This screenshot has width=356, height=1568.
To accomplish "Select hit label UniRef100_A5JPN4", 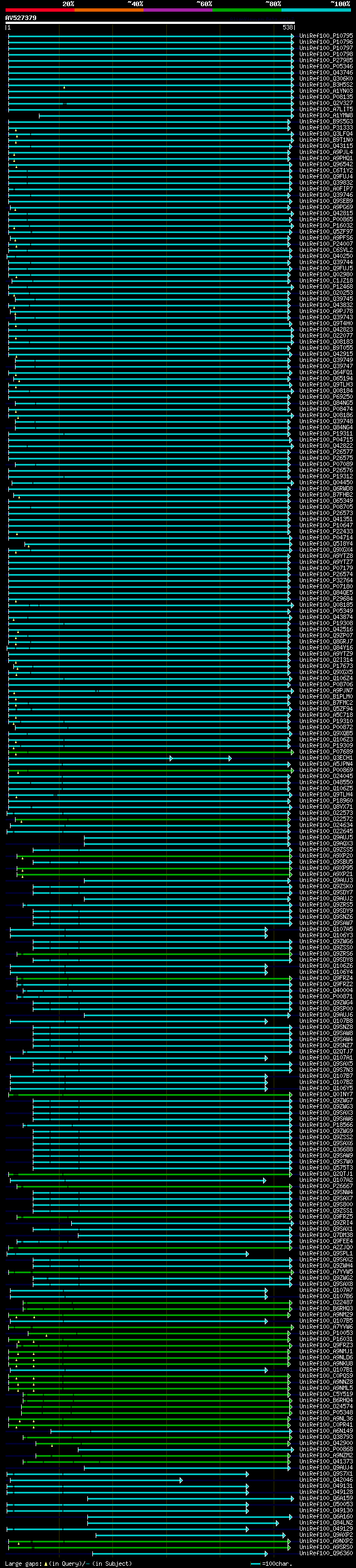I will click(x=326, y=764).
